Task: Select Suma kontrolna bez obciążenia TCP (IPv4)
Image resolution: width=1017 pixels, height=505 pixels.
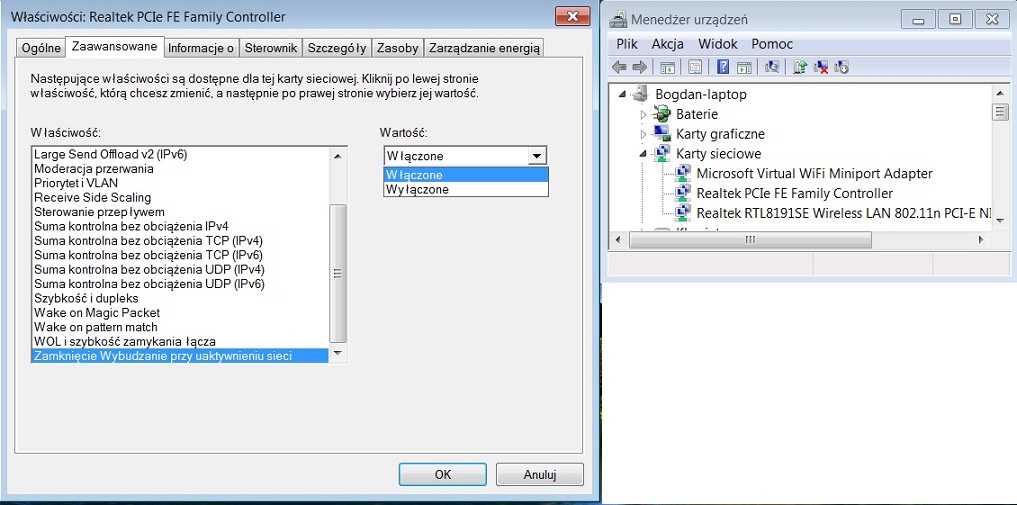Action: pyautogui.click(x=180, y=241)
